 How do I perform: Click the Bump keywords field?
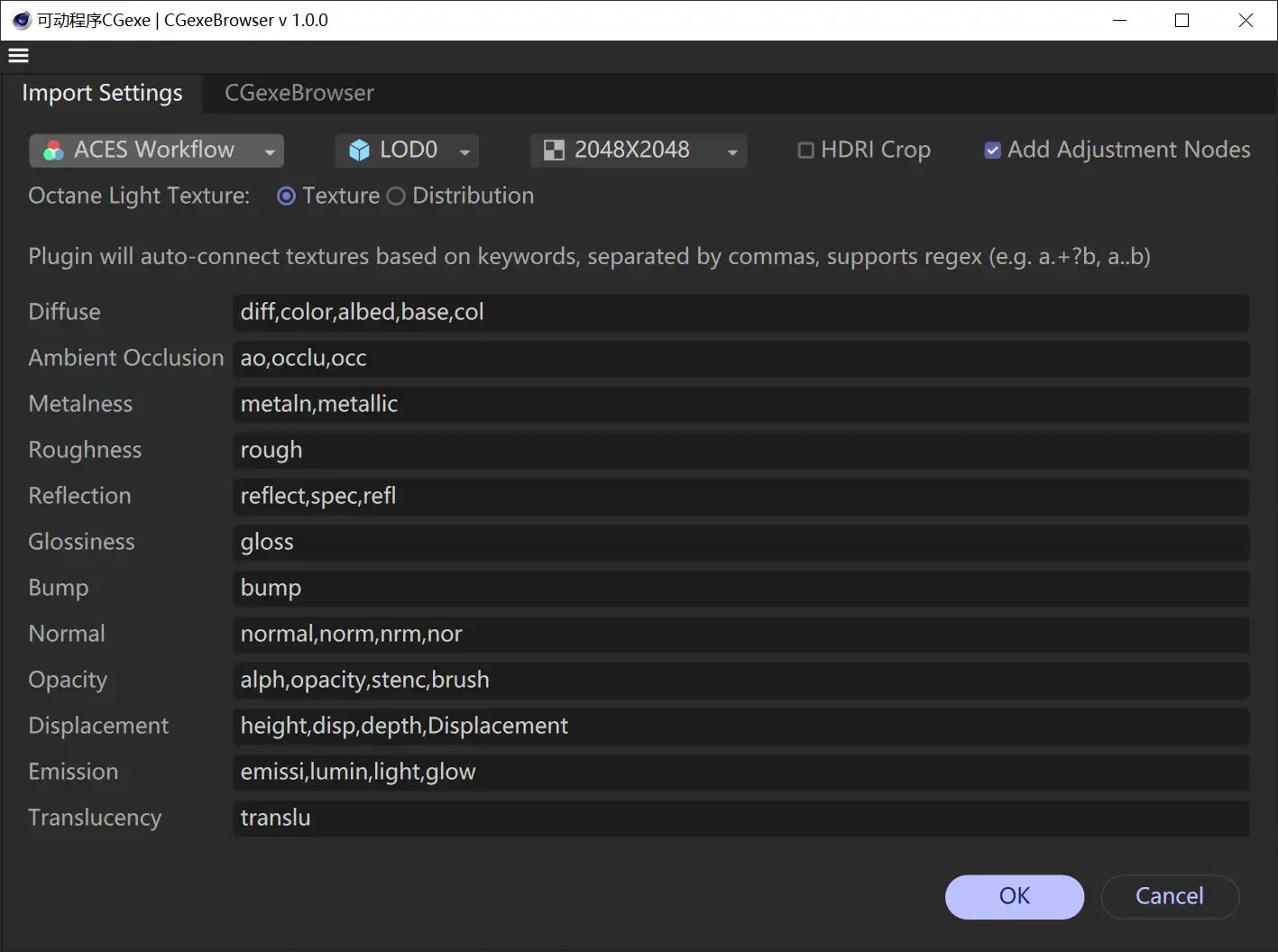740,588
